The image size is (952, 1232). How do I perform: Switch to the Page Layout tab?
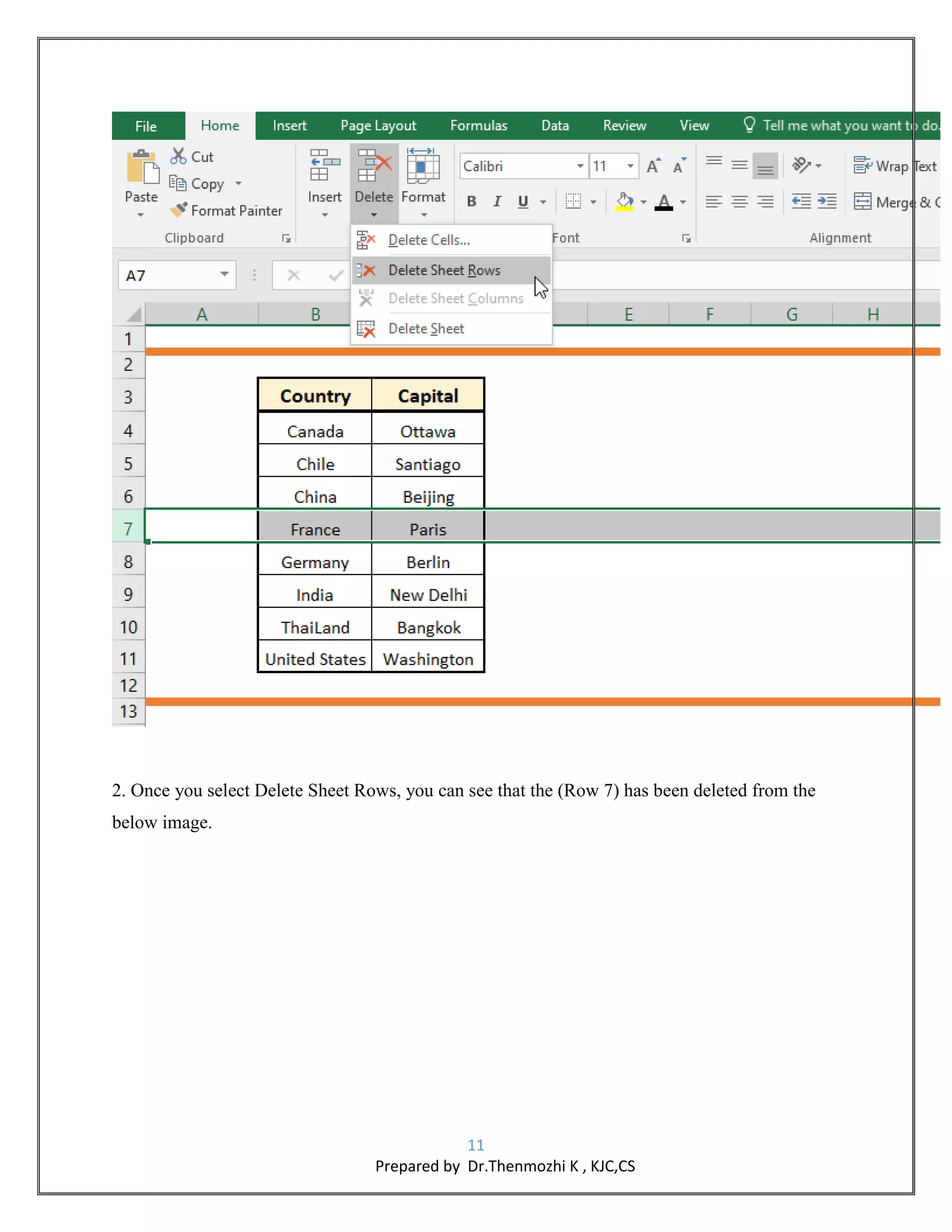(378, 125)
